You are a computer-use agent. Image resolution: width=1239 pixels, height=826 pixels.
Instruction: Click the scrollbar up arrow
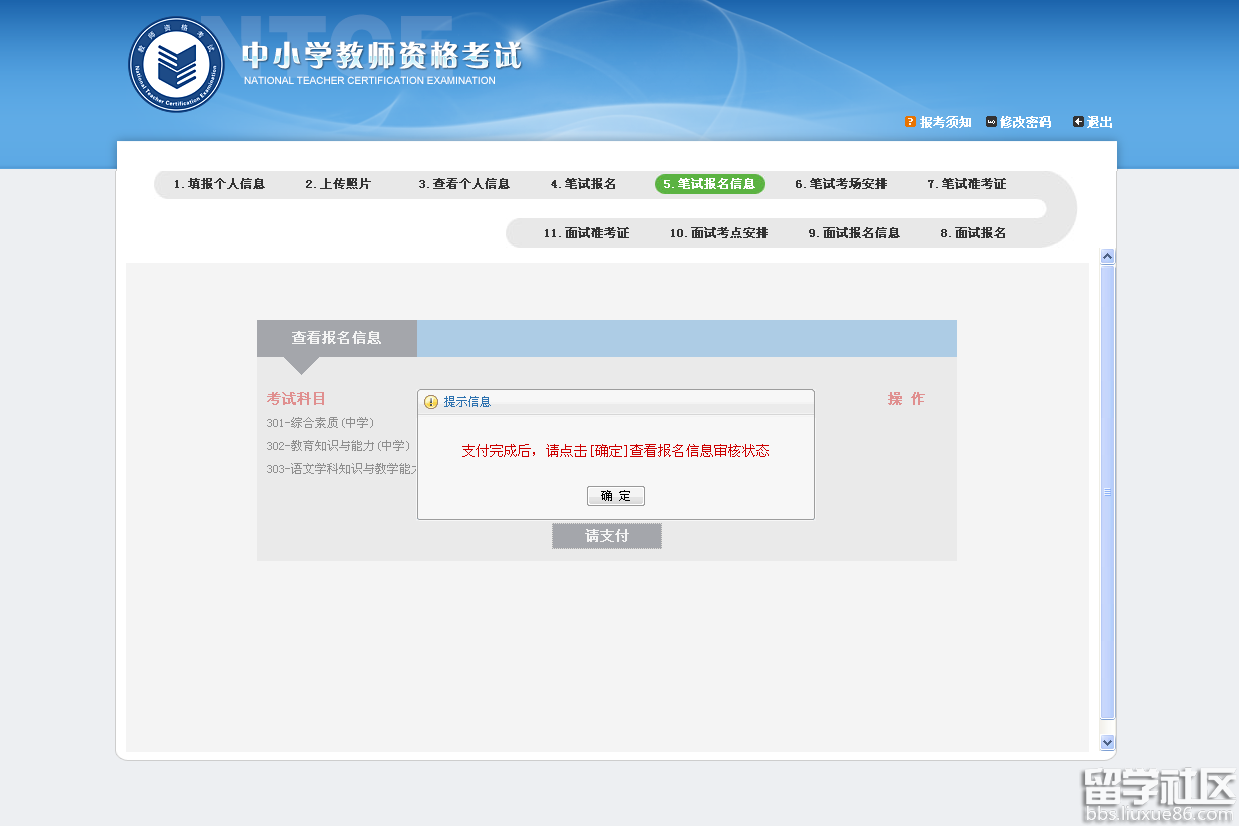tap(1107, 255)
